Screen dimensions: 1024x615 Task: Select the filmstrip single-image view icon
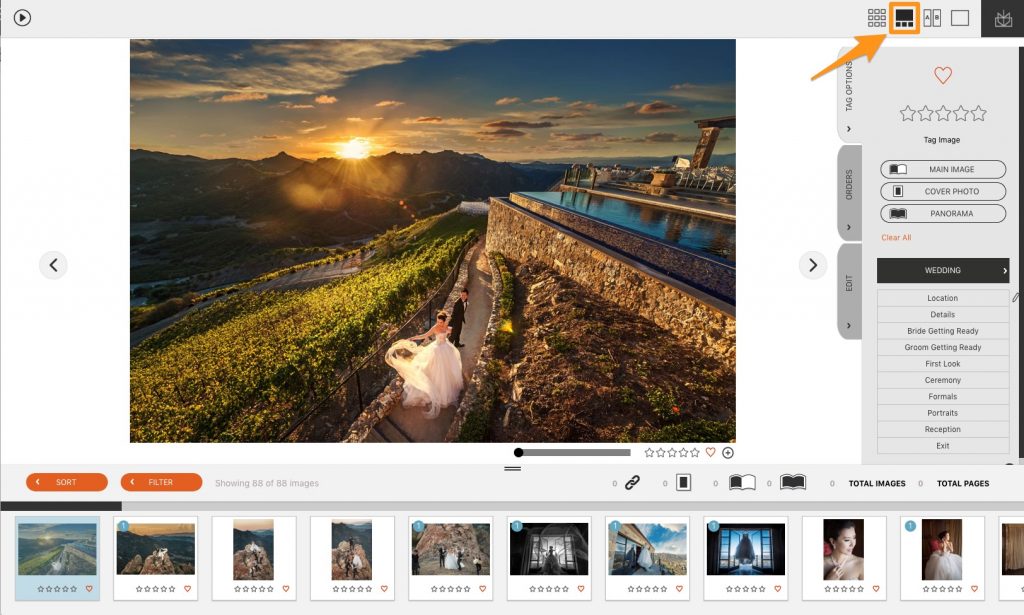tap(904, 18)
